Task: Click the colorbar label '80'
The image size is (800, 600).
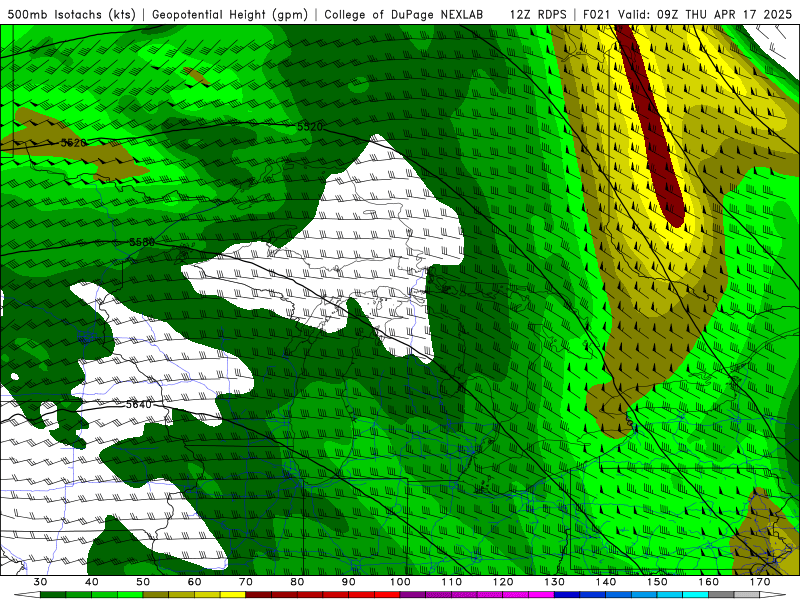Action: (x=297, y=582)
